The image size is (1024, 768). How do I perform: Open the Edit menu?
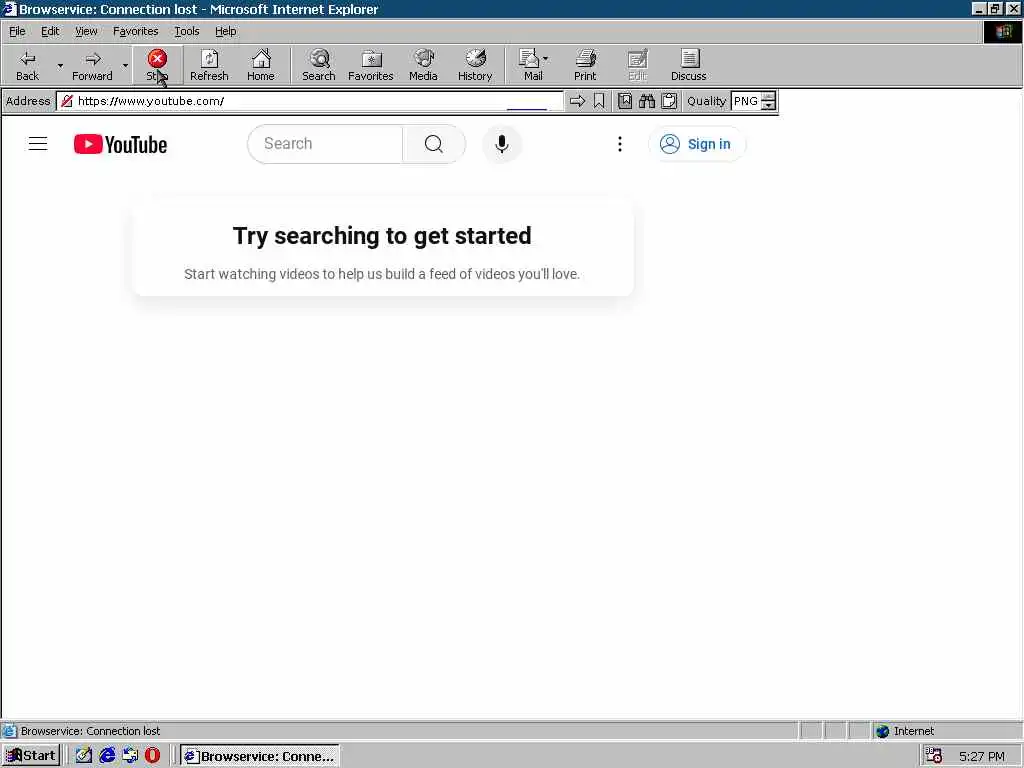[50, 31]
